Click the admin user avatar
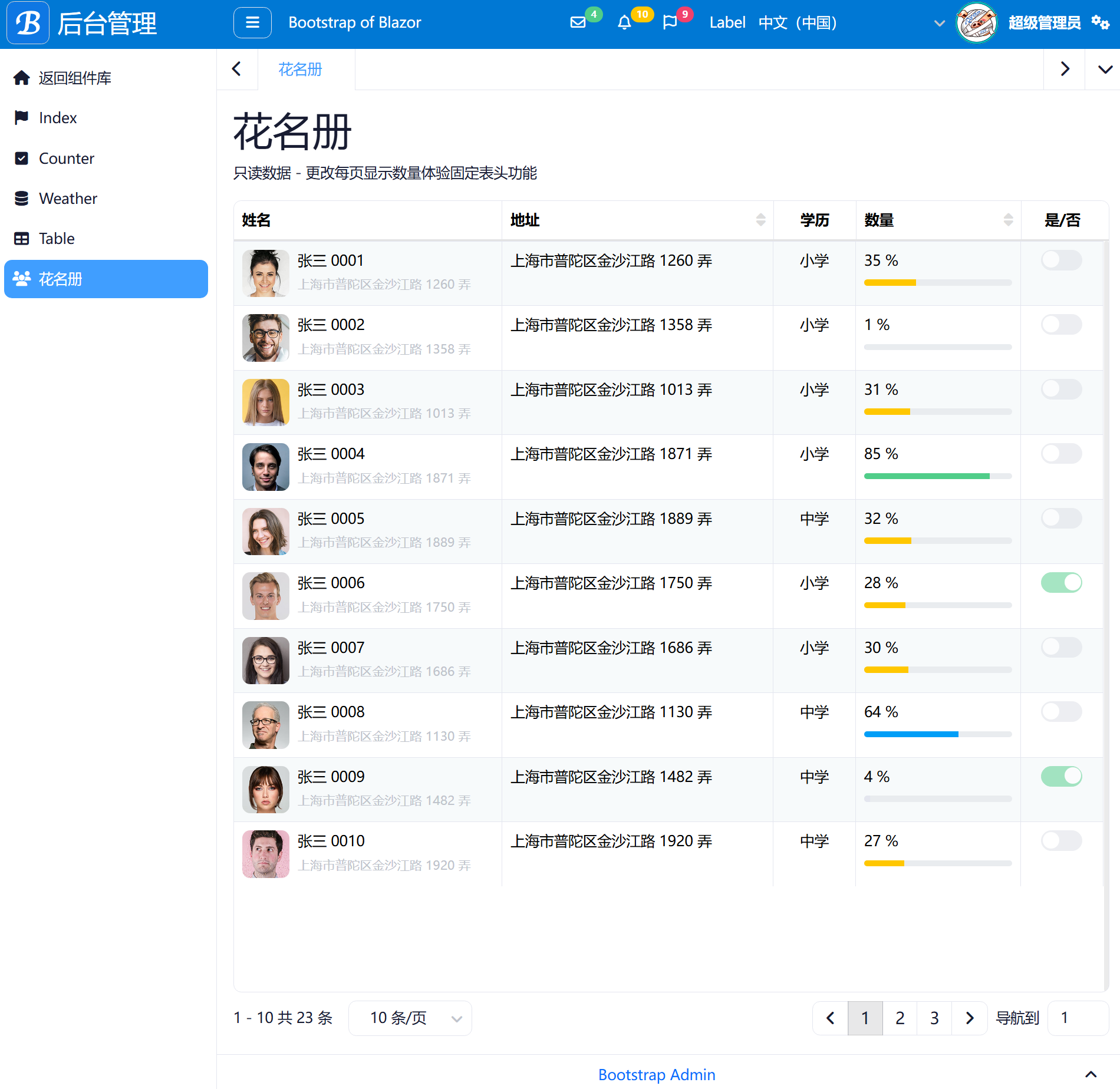Viewport: 1120px width, 1089px height. [976, 23]
